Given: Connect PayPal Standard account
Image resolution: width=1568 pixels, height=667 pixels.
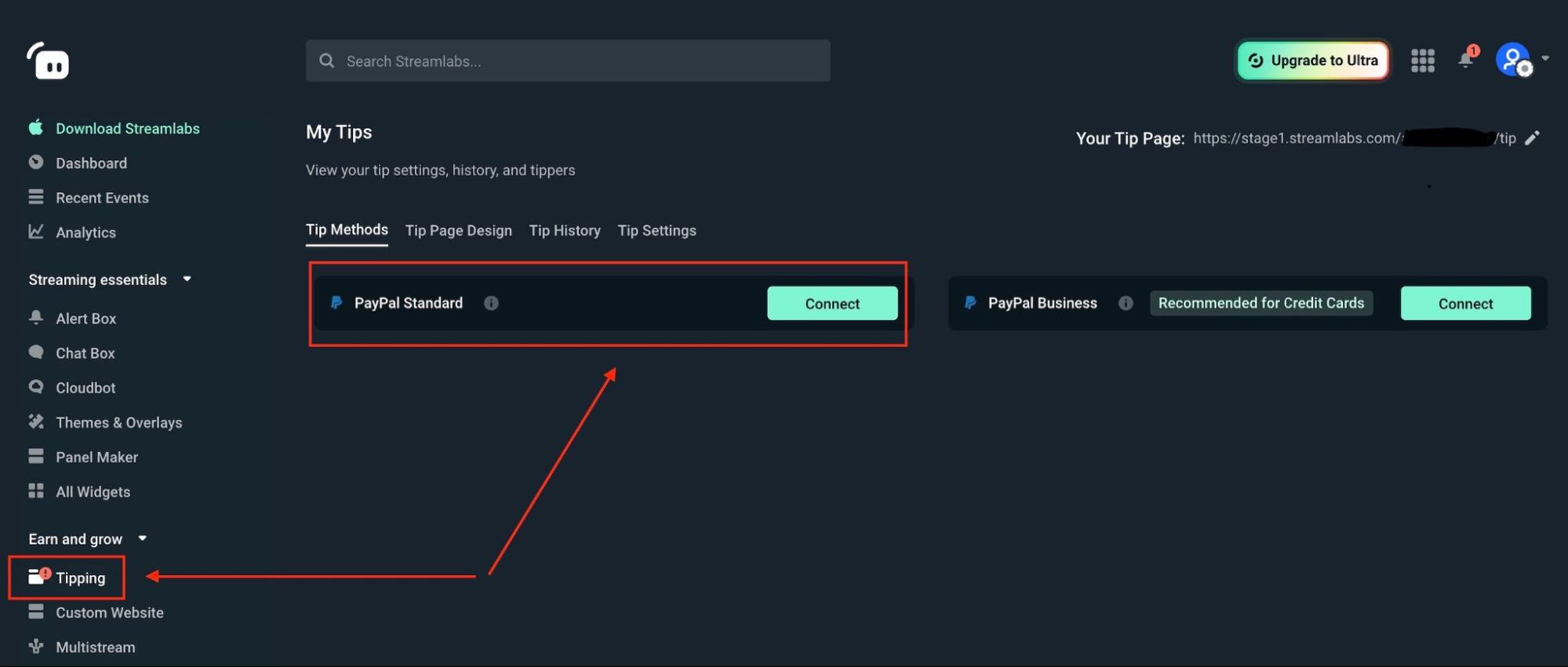Looking at the screenshot, I should click(831, 304).
